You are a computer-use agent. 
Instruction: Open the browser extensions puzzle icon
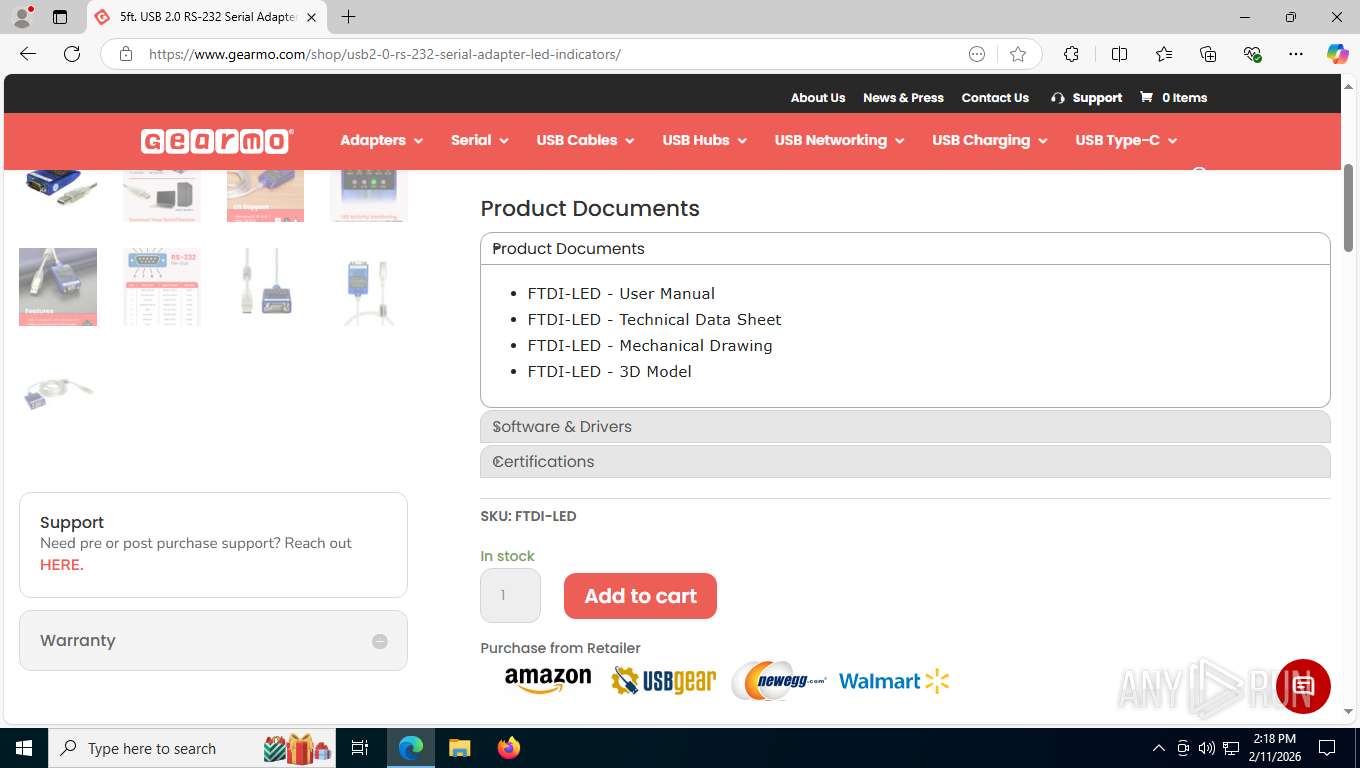click(1071, 54)
